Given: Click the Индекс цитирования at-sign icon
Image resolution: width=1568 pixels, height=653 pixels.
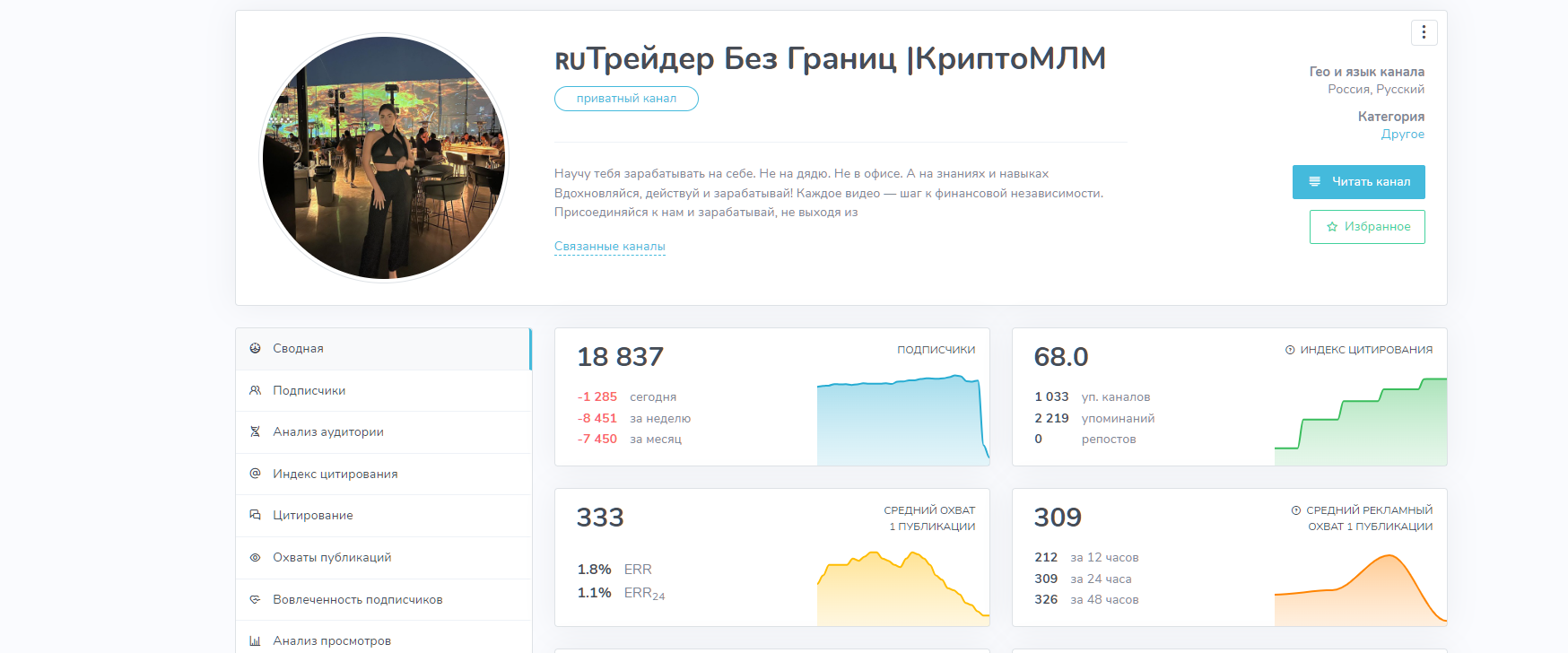Looking at the screenshot, I should (255, 474).
